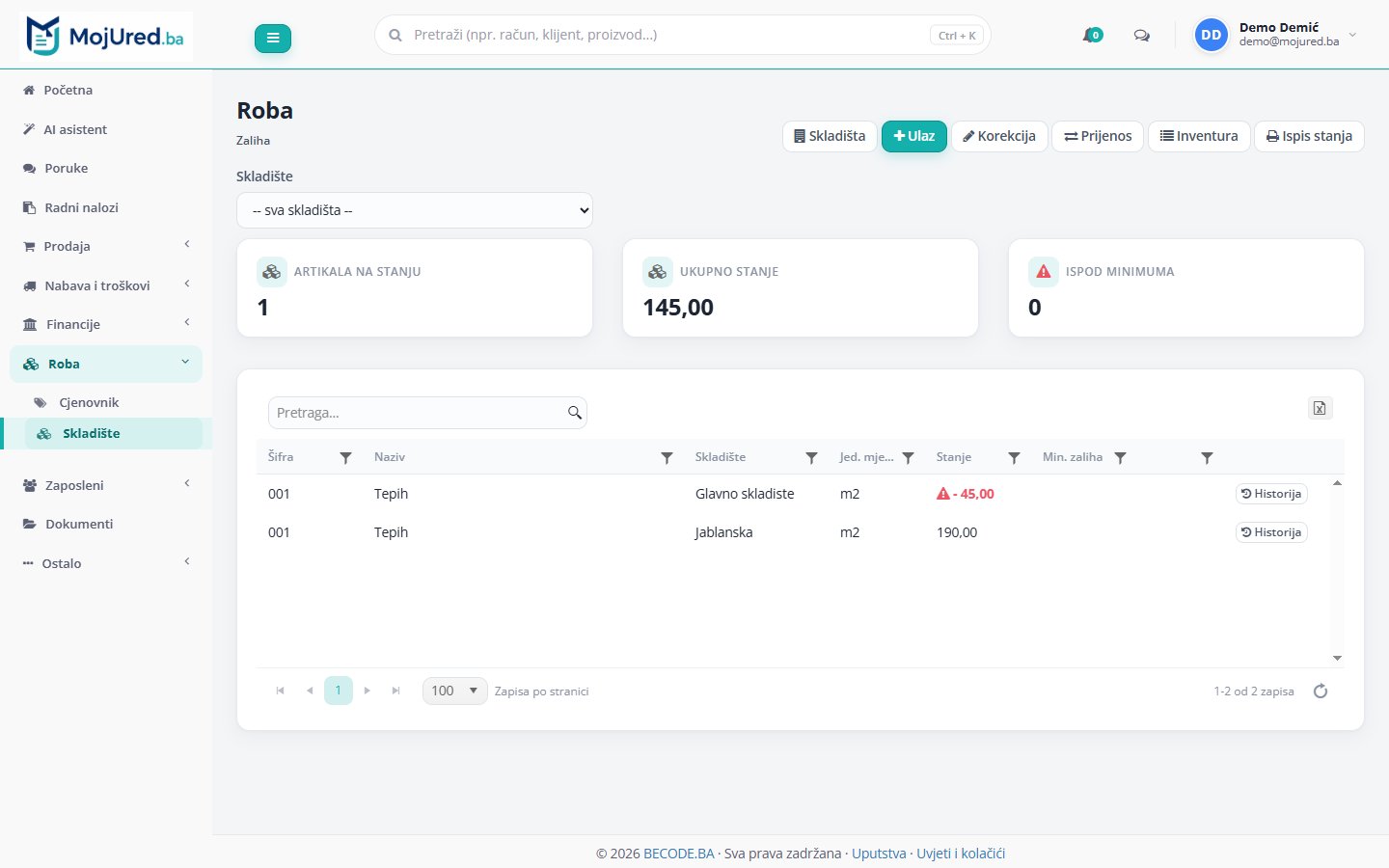1389x868 pixels.
Task: Open the filter icon for the Naziv column
Action: pos(667,458)
